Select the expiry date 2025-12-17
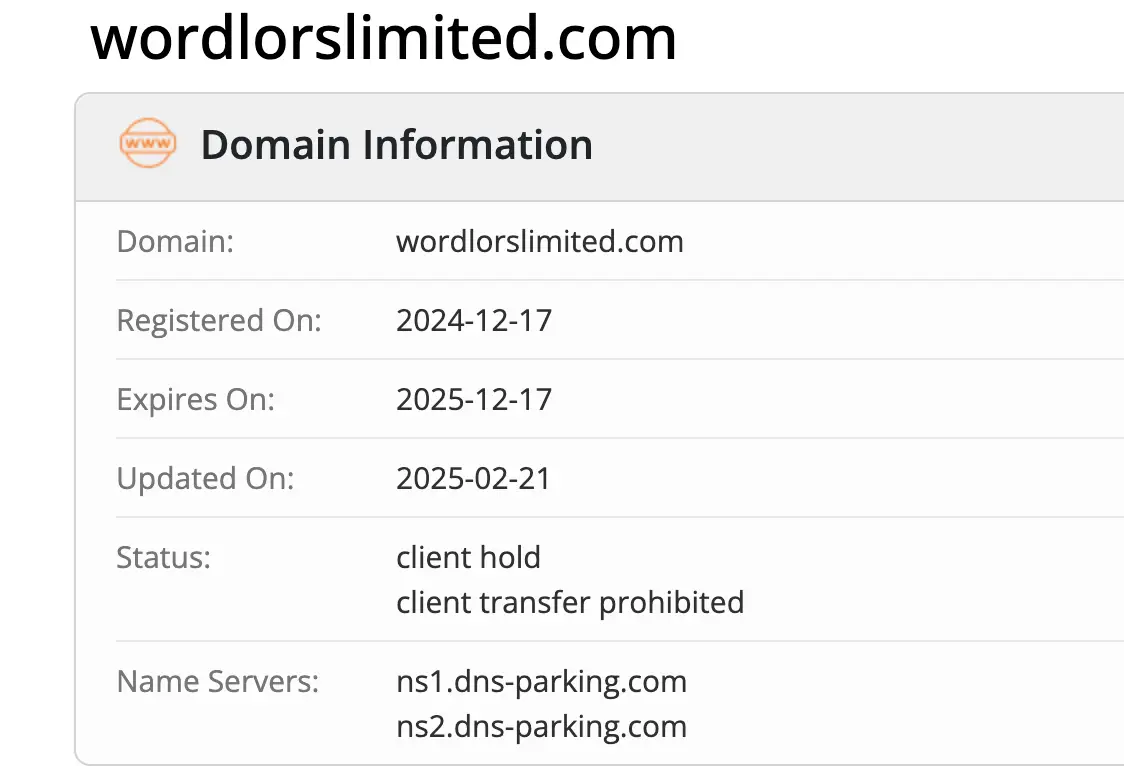 474,400
